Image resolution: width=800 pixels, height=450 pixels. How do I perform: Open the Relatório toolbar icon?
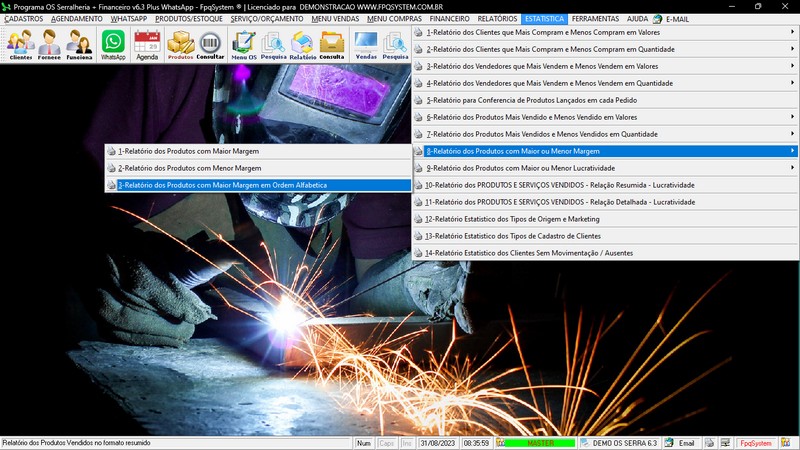pos(303,45)
